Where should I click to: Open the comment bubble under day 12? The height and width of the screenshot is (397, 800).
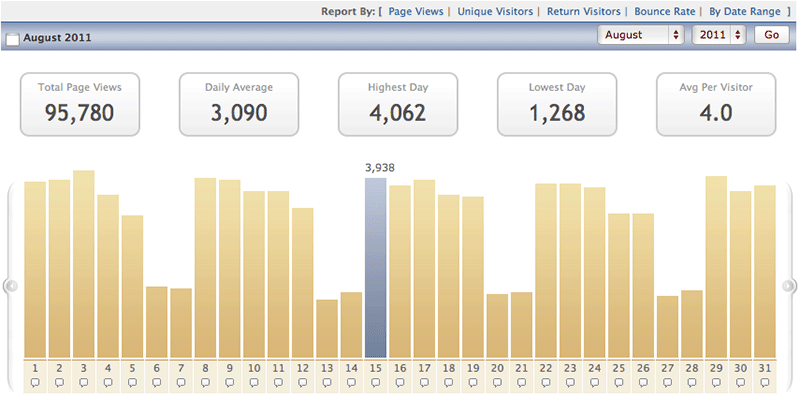click(303, 382)
